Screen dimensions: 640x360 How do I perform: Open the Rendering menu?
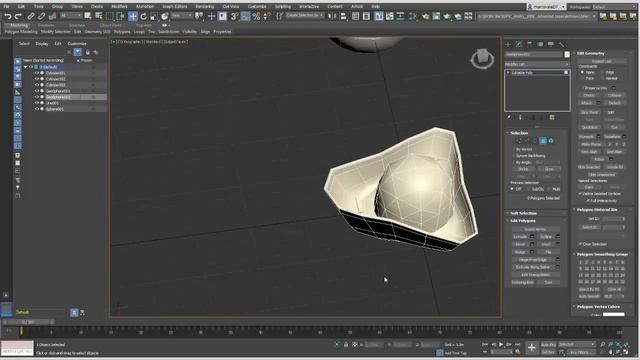tap(204, 7)
